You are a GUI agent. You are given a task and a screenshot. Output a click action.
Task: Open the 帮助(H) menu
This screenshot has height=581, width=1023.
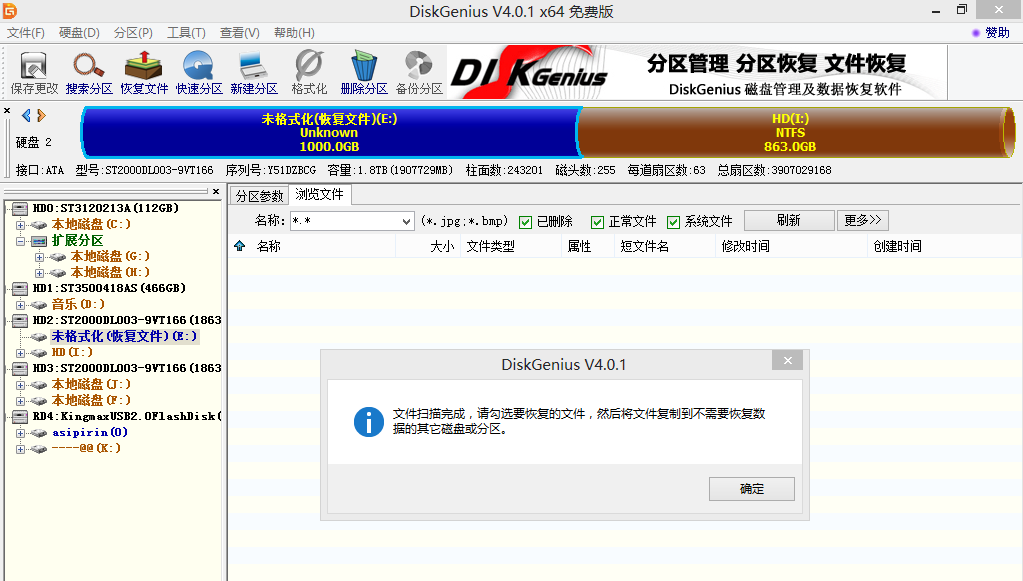[294, 33]
